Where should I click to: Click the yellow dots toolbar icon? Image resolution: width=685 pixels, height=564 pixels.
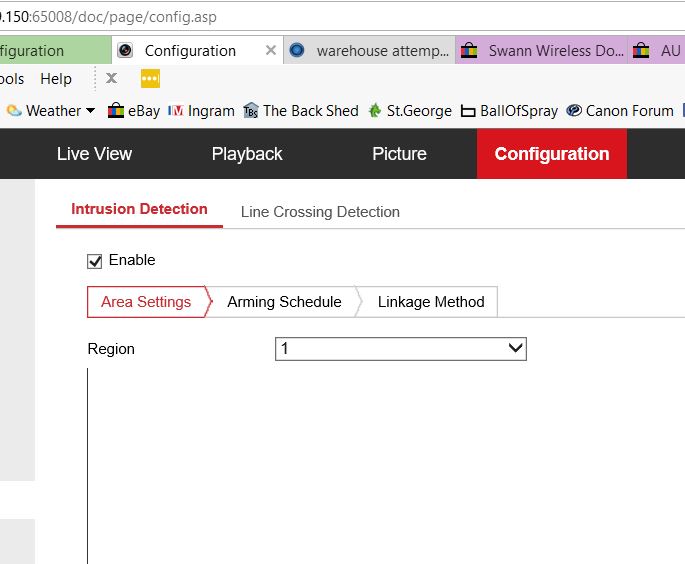[150, 79]
